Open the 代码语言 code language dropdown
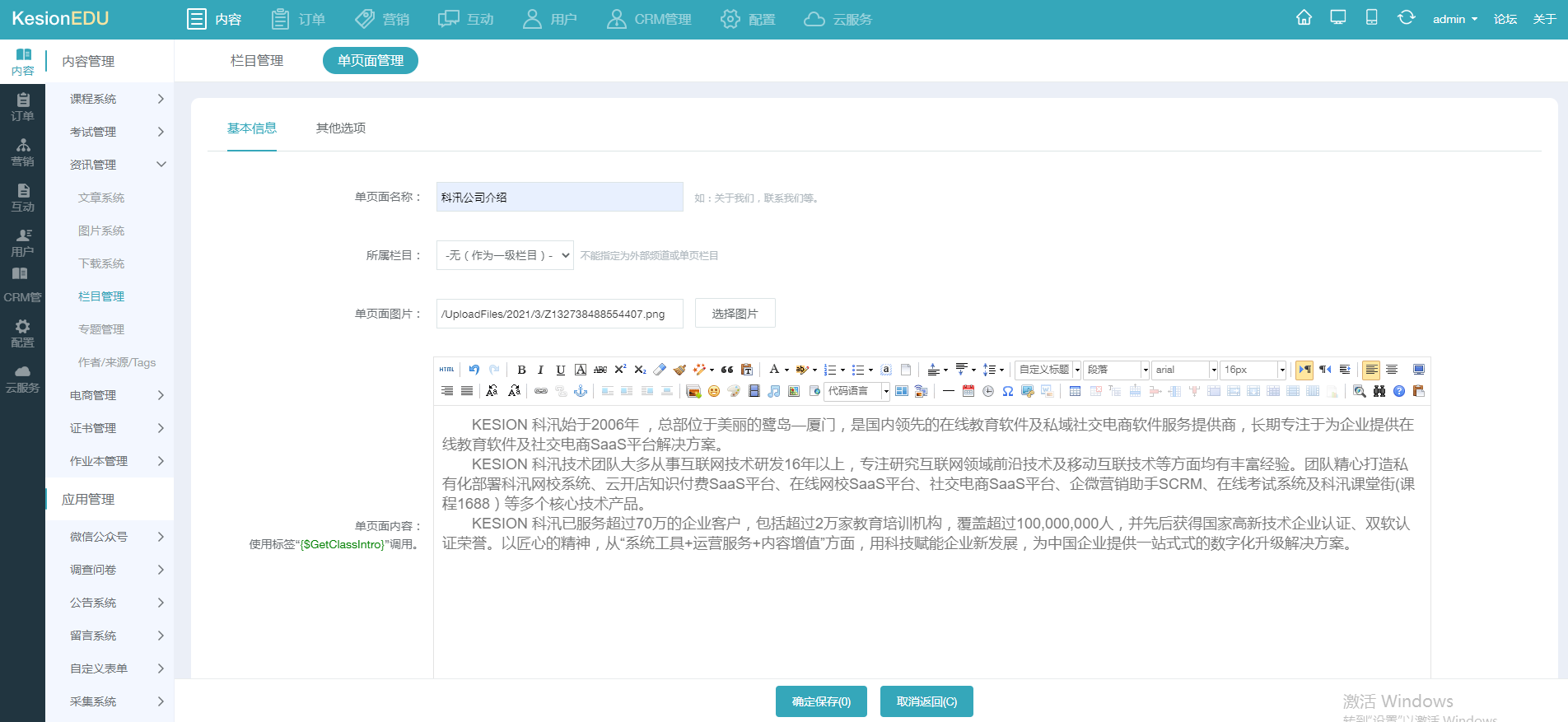1568x722 pixels. coord(857,391)
